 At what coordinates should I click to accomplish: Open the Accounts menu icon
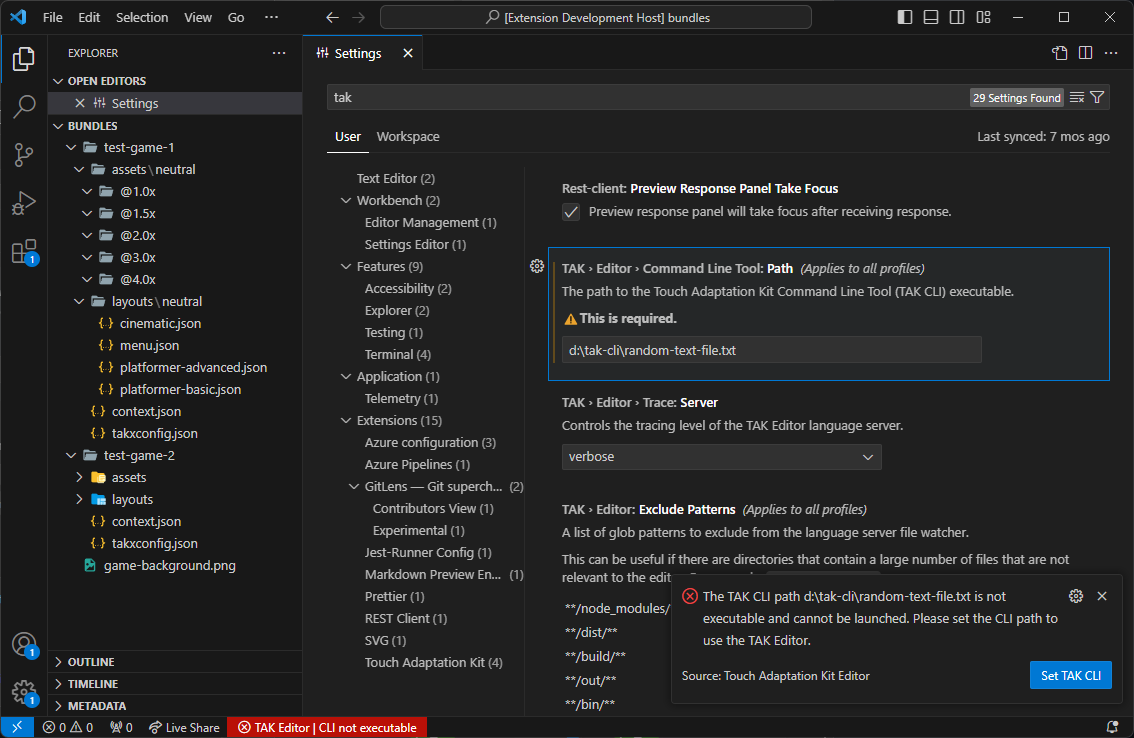(x=24, y=644)
